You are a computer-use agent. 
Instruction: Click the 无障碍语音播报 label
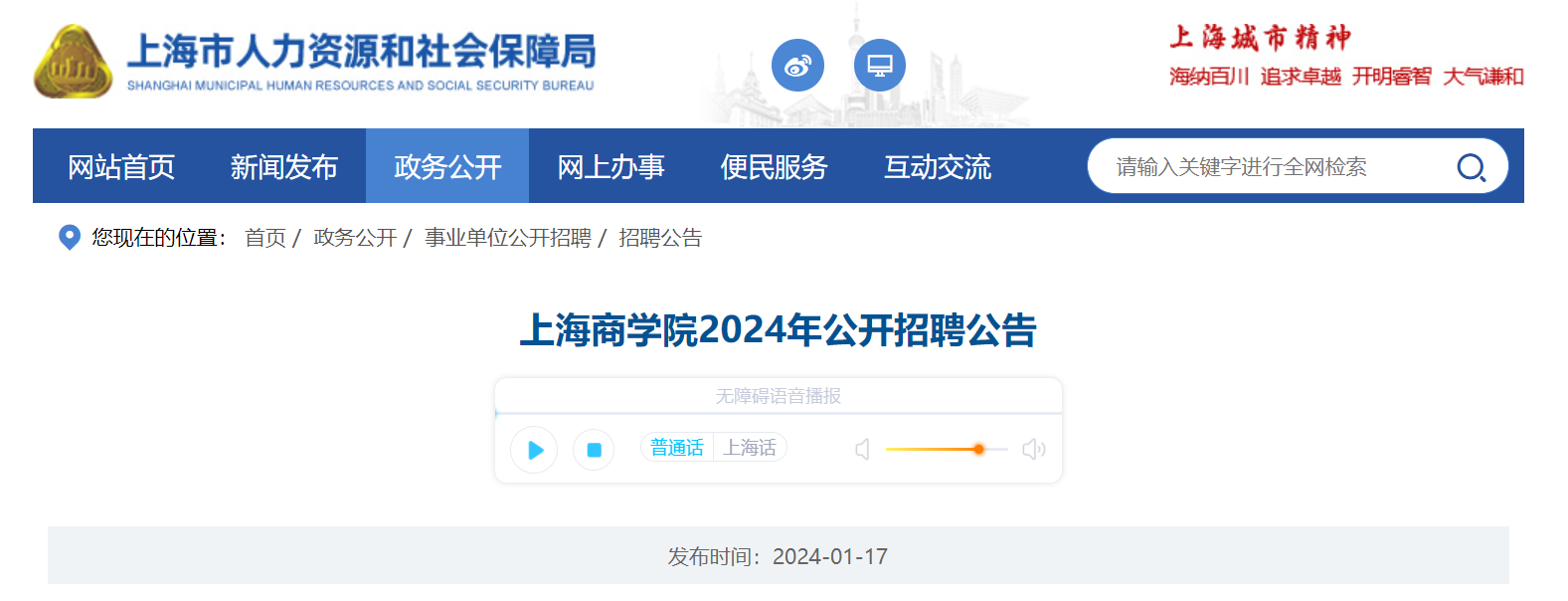[779, 396]
